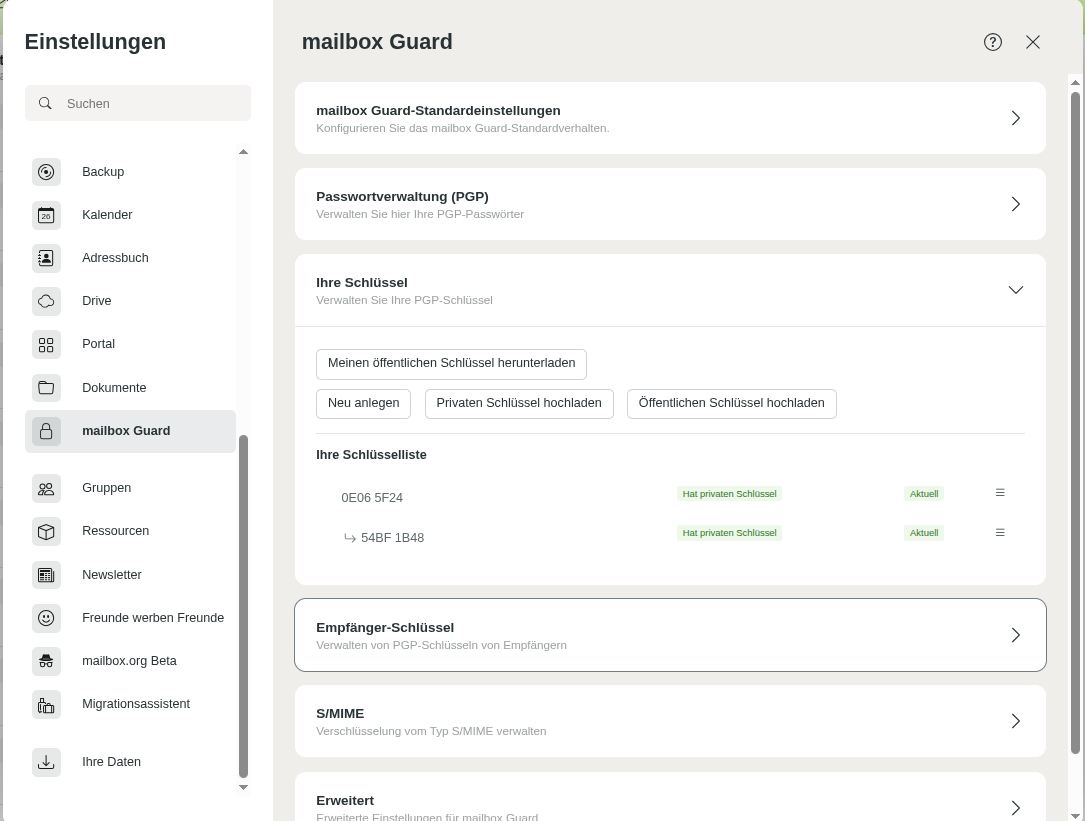Click sidebar scrollbar up arrow

(x=243, y=152)
